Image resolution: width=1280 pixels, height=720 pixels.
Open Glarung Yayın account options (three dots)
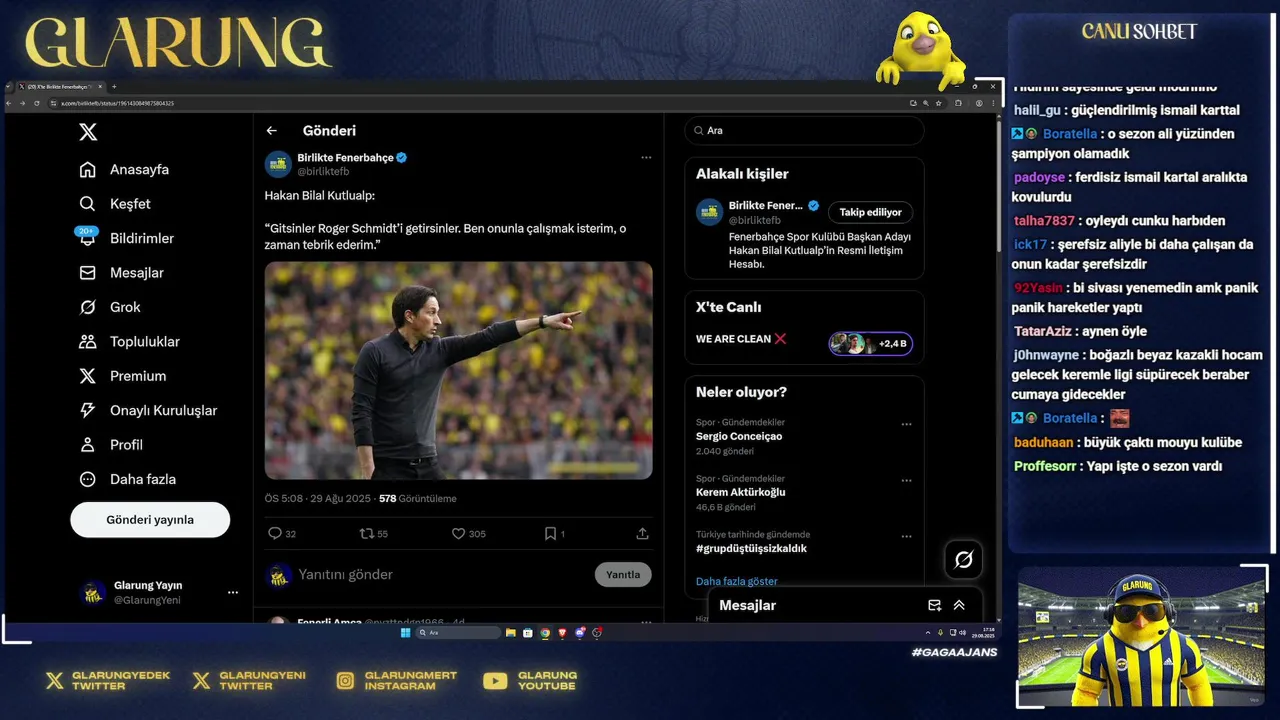233,592
